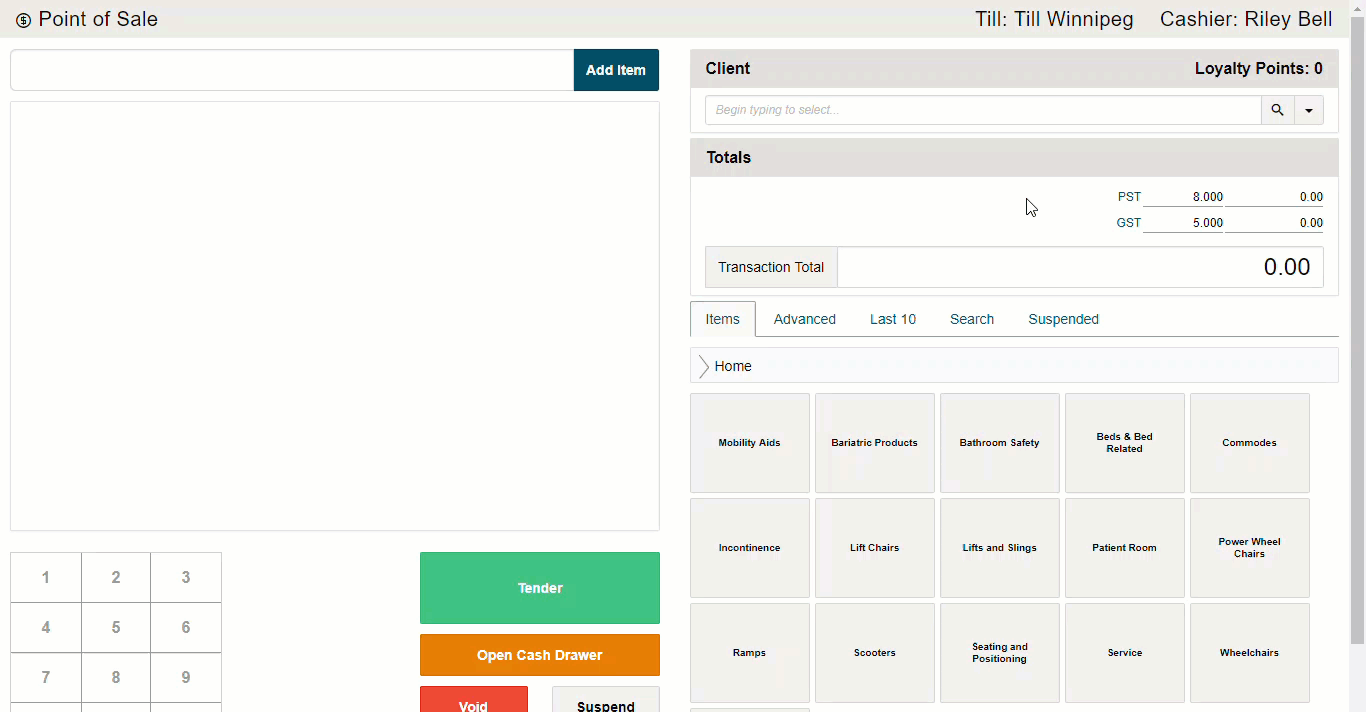Open the Last 10 tab

point(892,319)
